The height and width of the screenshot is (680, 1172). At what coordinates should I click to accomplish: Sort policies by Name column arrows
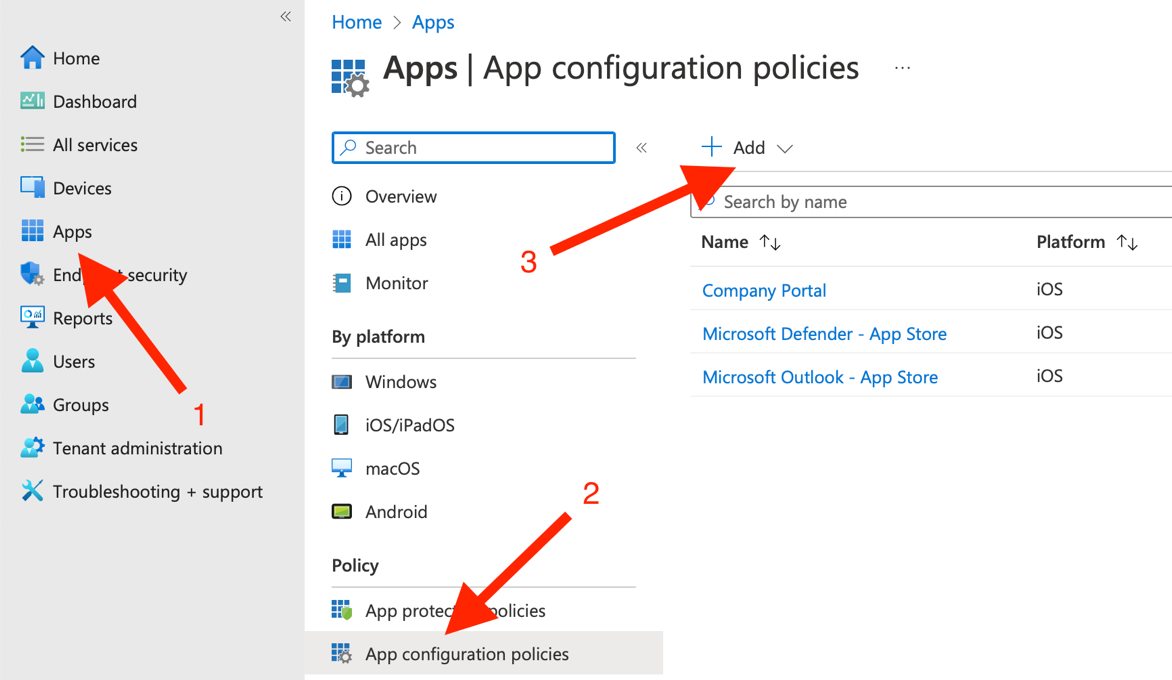pos(770,242)
